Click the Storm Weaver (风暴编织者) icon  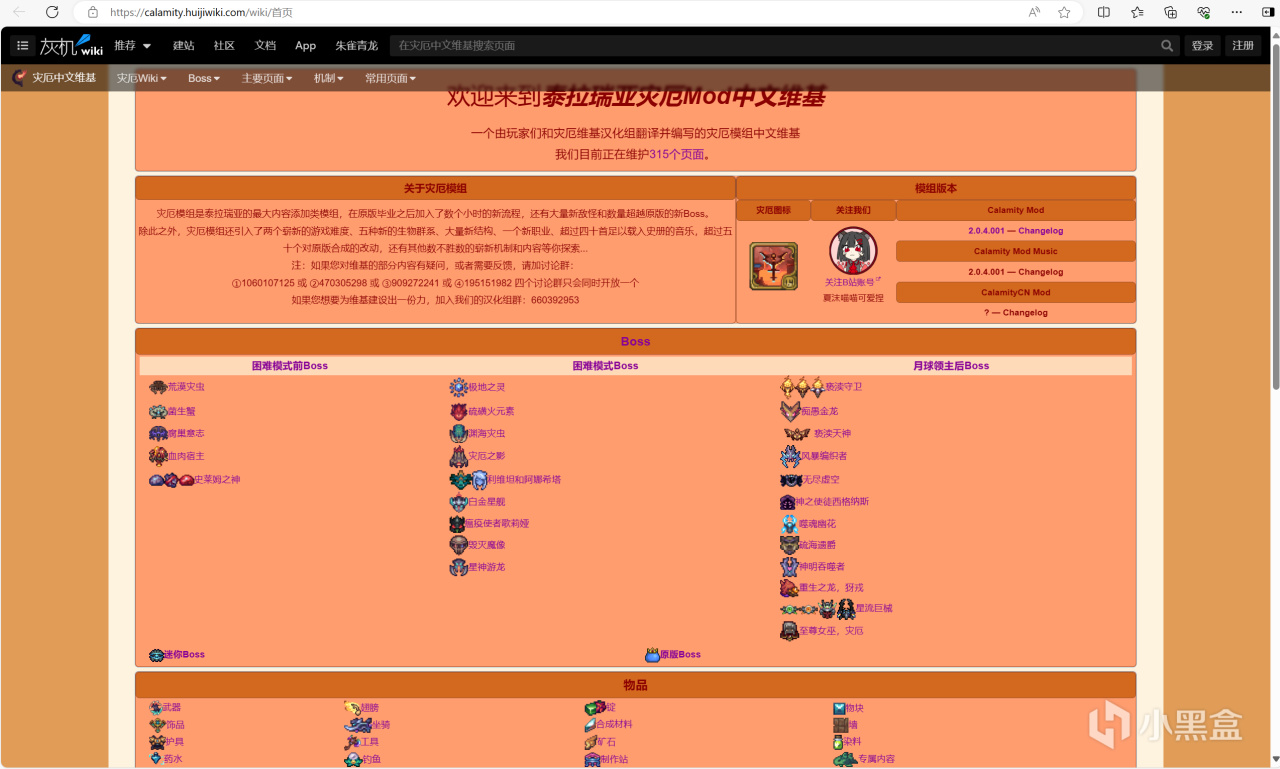coord(790,457)
